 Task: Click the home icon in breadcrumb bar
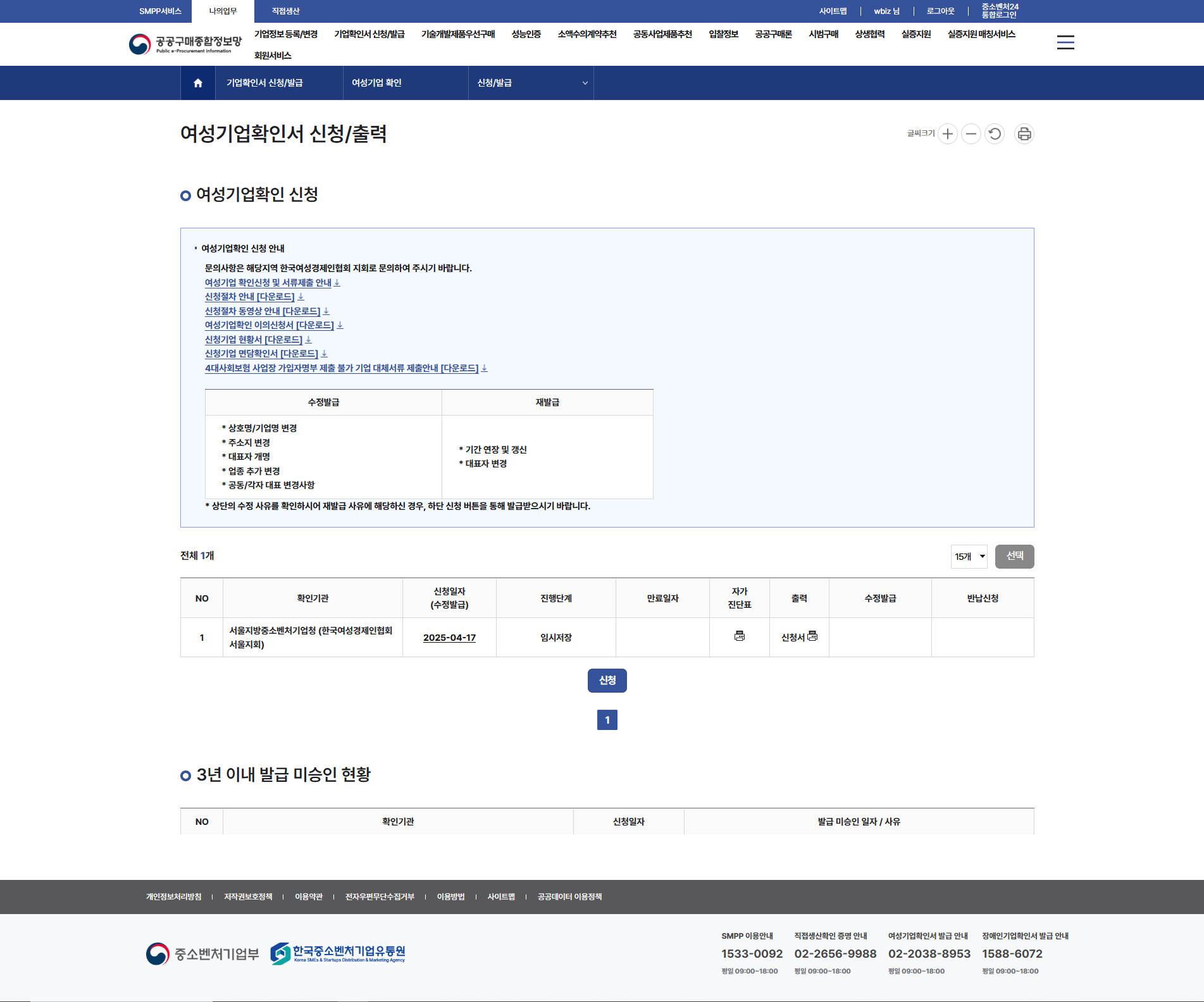198,83
